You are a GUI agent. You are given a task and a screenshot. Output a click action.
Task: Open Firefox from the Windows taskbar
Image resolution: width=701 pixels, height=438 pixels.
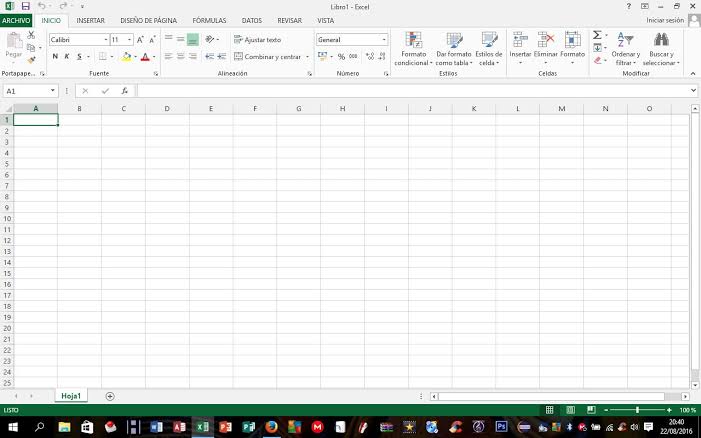[270, 427]
